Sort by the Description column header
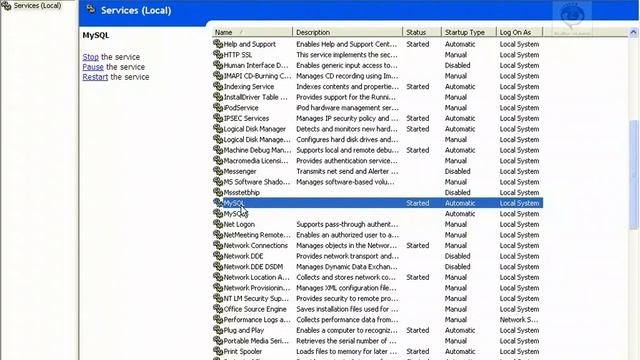Image resolution: width=640 pixels, height=360 pixels. tap(347, 32)
